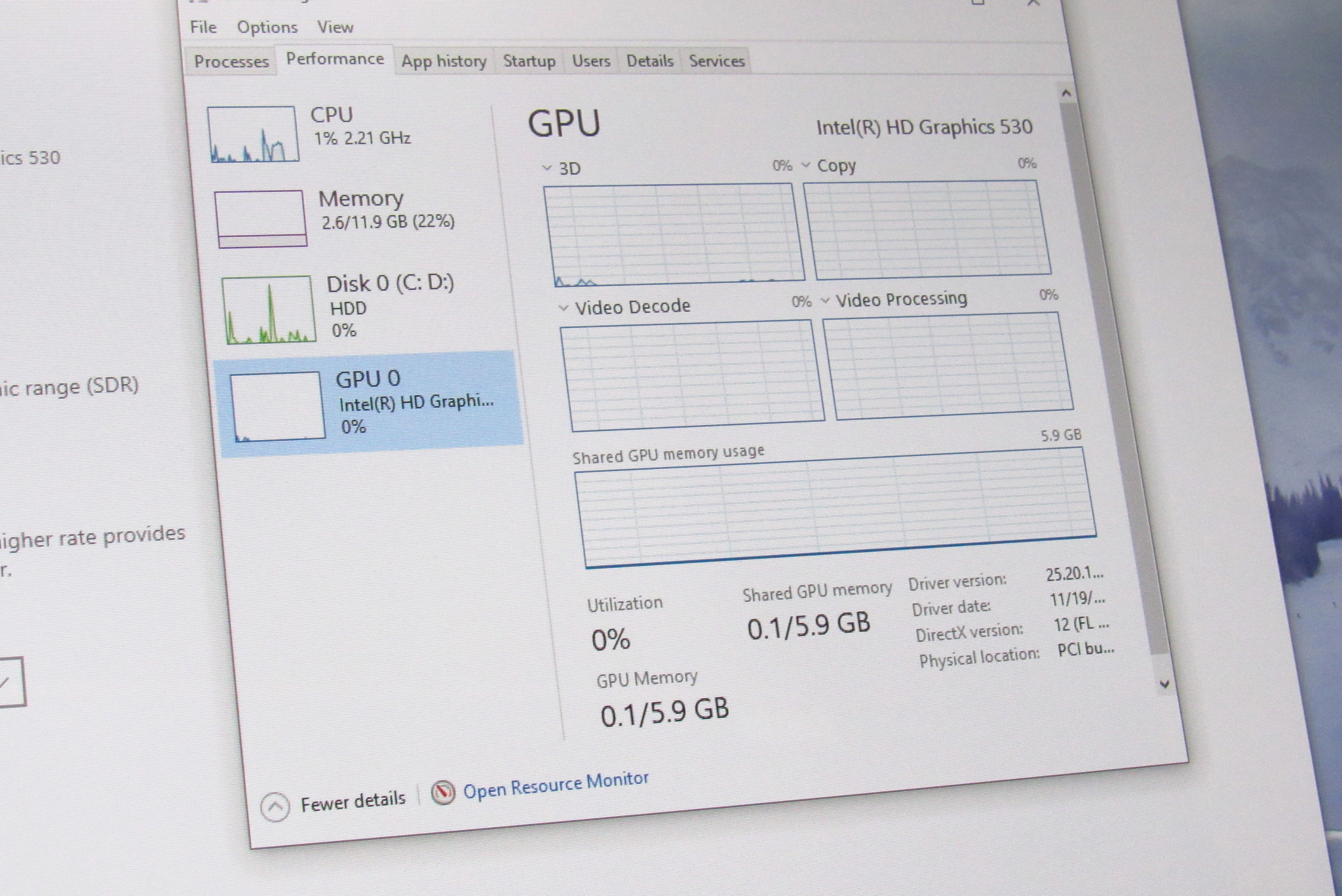The width and height of the screenshot is (1342, 896).
Task: Open the Video Decode engine dropdown
Action: coord(563,307)
